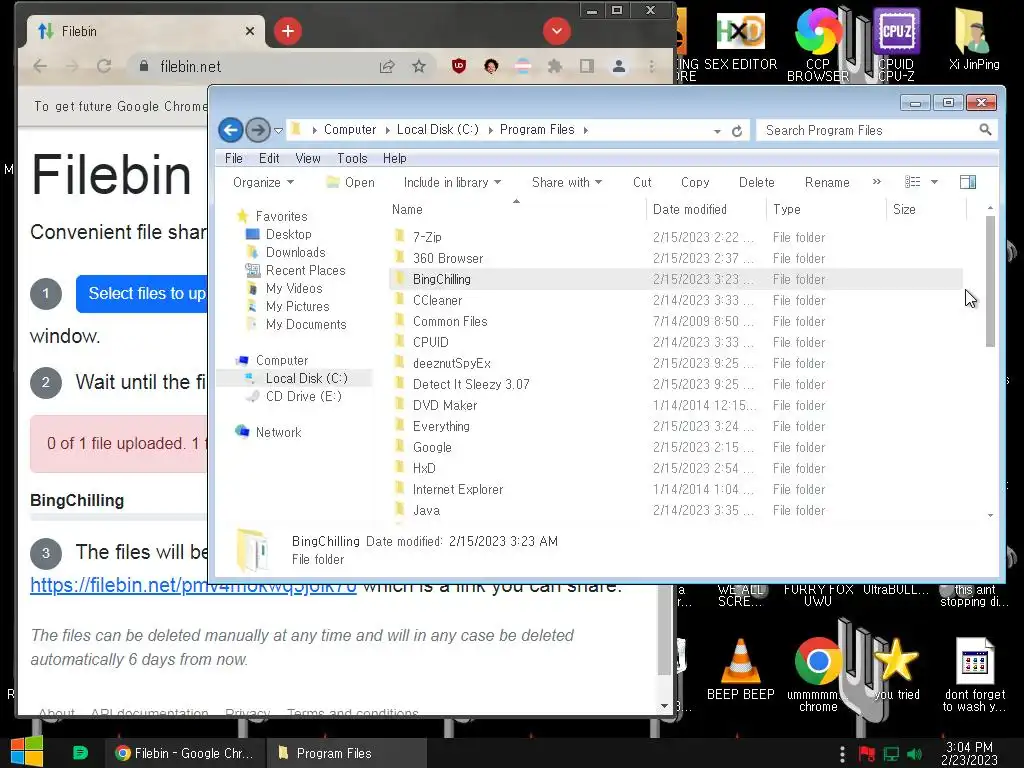Expand the Program Files breadcrumb arrow

click(x=586, y=130)
